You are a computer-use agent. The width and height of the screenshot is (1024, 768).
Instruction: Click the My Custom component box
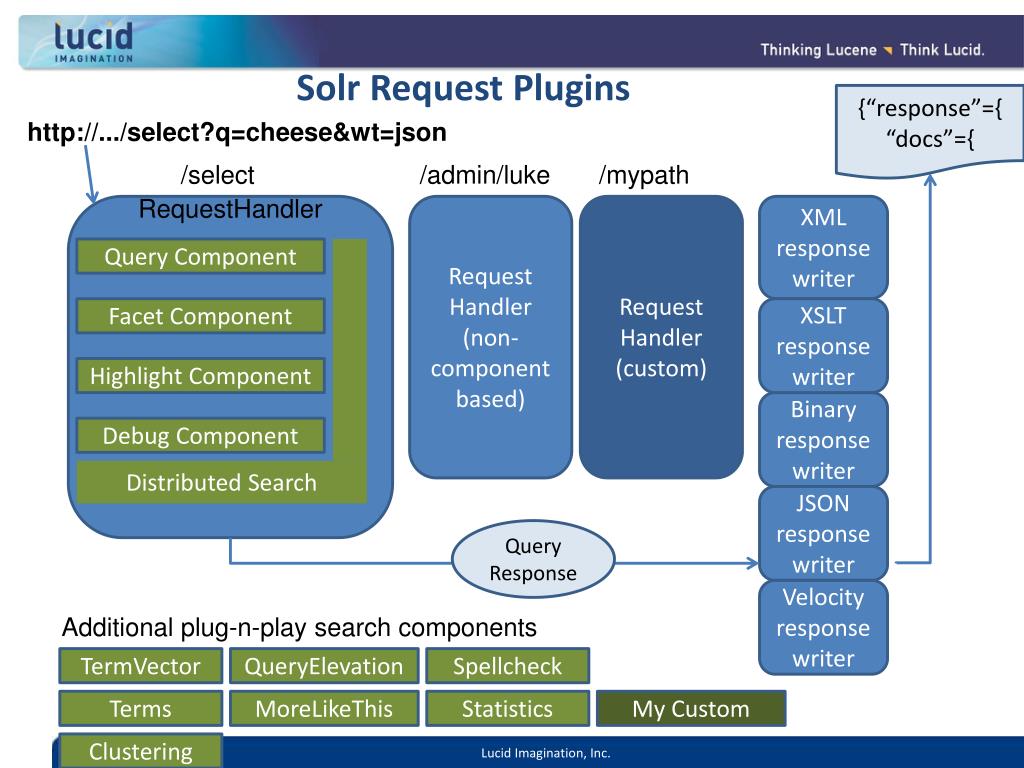[x=691, y=709]
